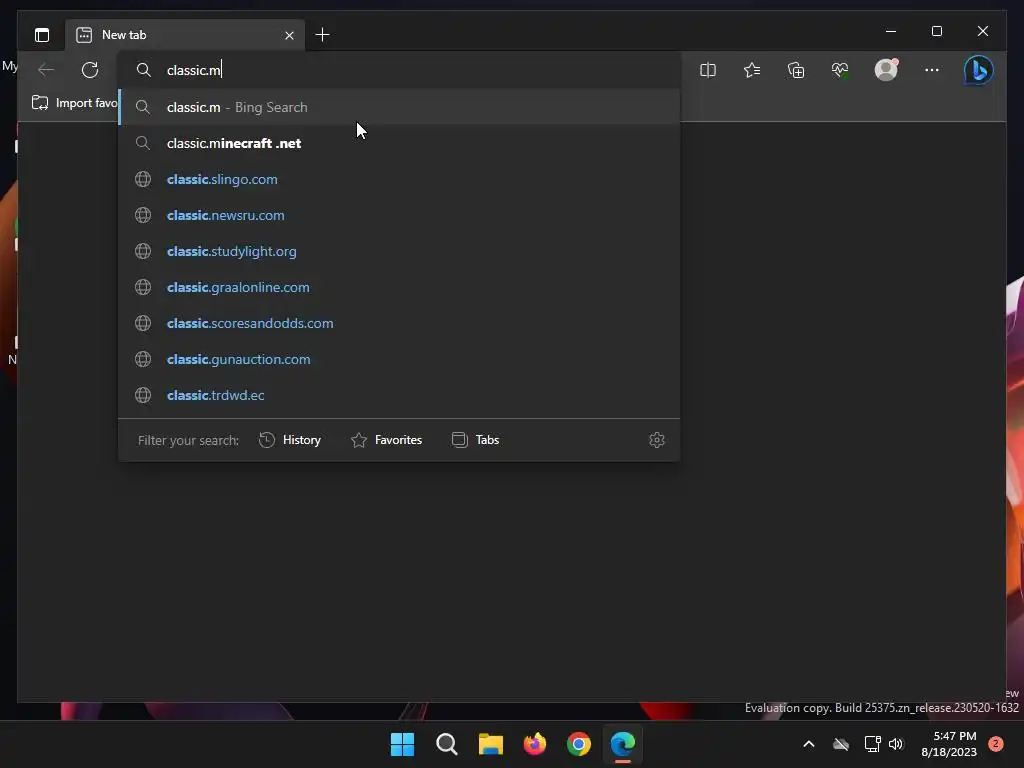Open the profile avatar
The height and width of the screenshot is (768, 1024).
click(886, 70)
